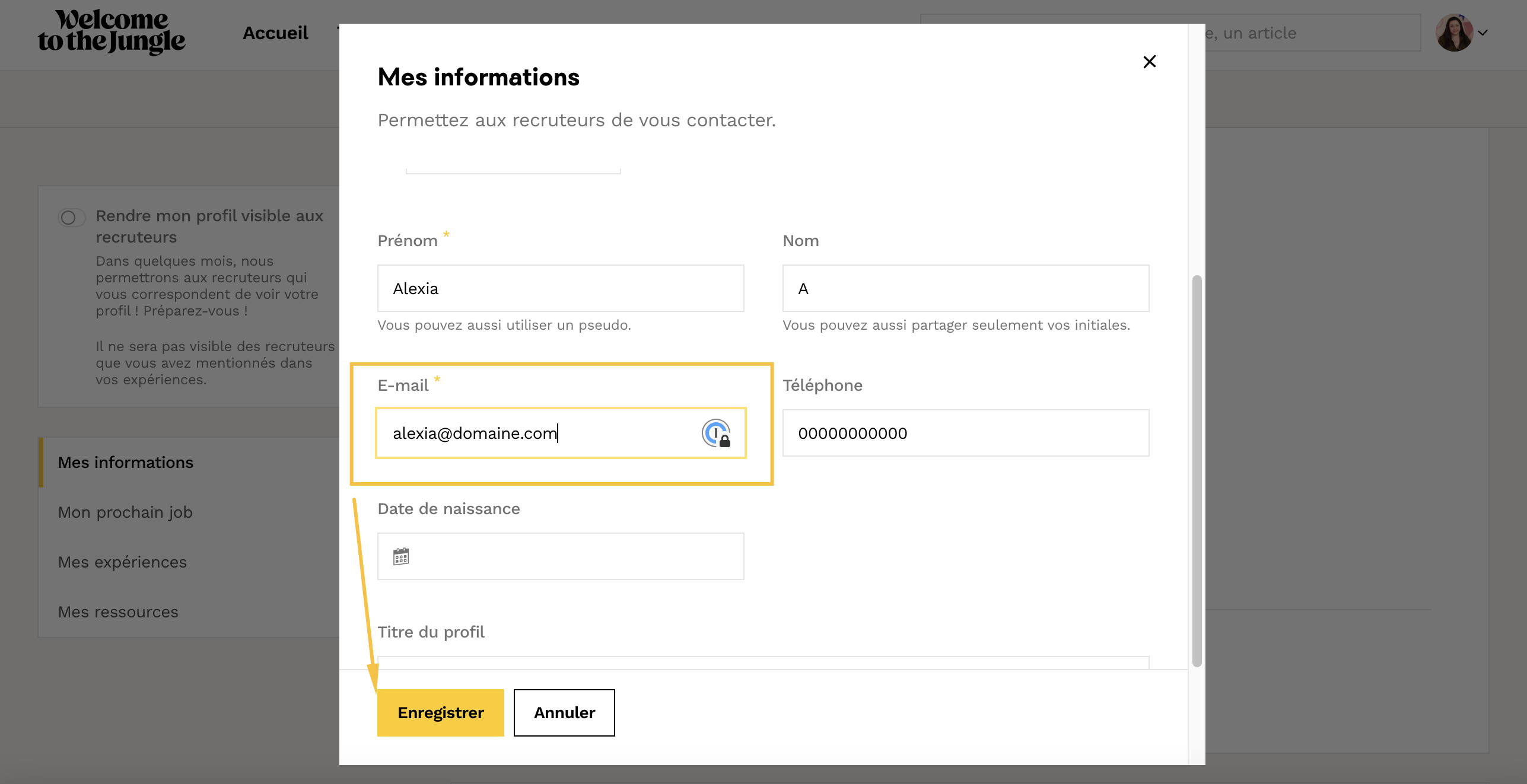Click the calendar icon in birth date field
Image resolution: width=1527 pixels, height=784 pixels.
tap(401, 556)
